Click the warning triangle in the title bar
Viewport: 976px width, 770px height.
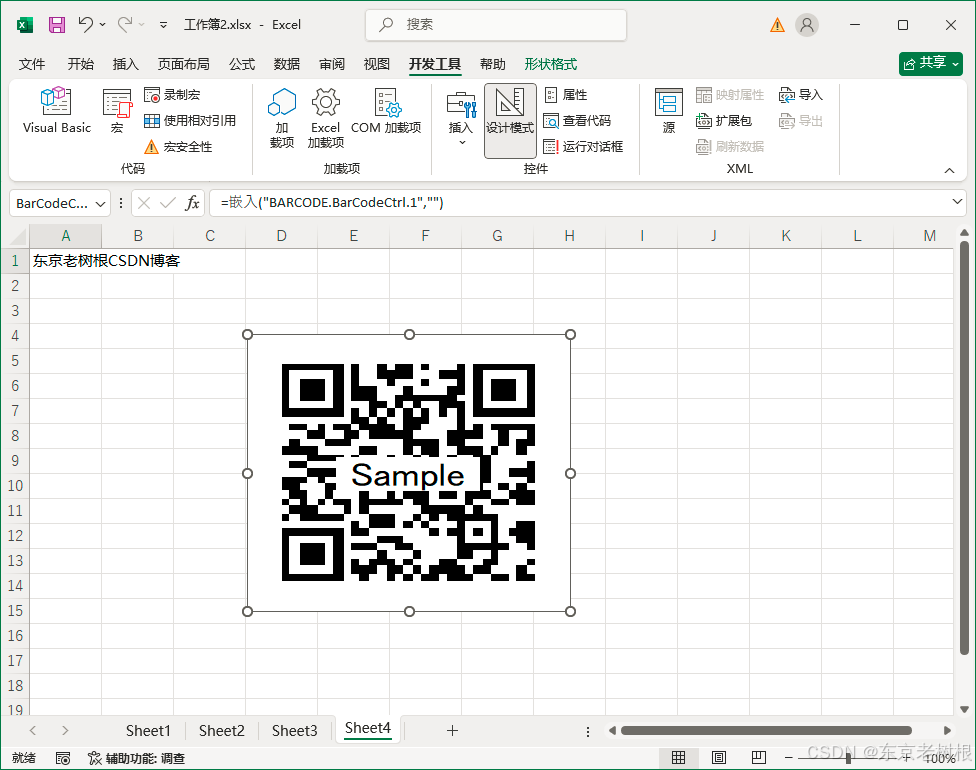pos(777,25)
